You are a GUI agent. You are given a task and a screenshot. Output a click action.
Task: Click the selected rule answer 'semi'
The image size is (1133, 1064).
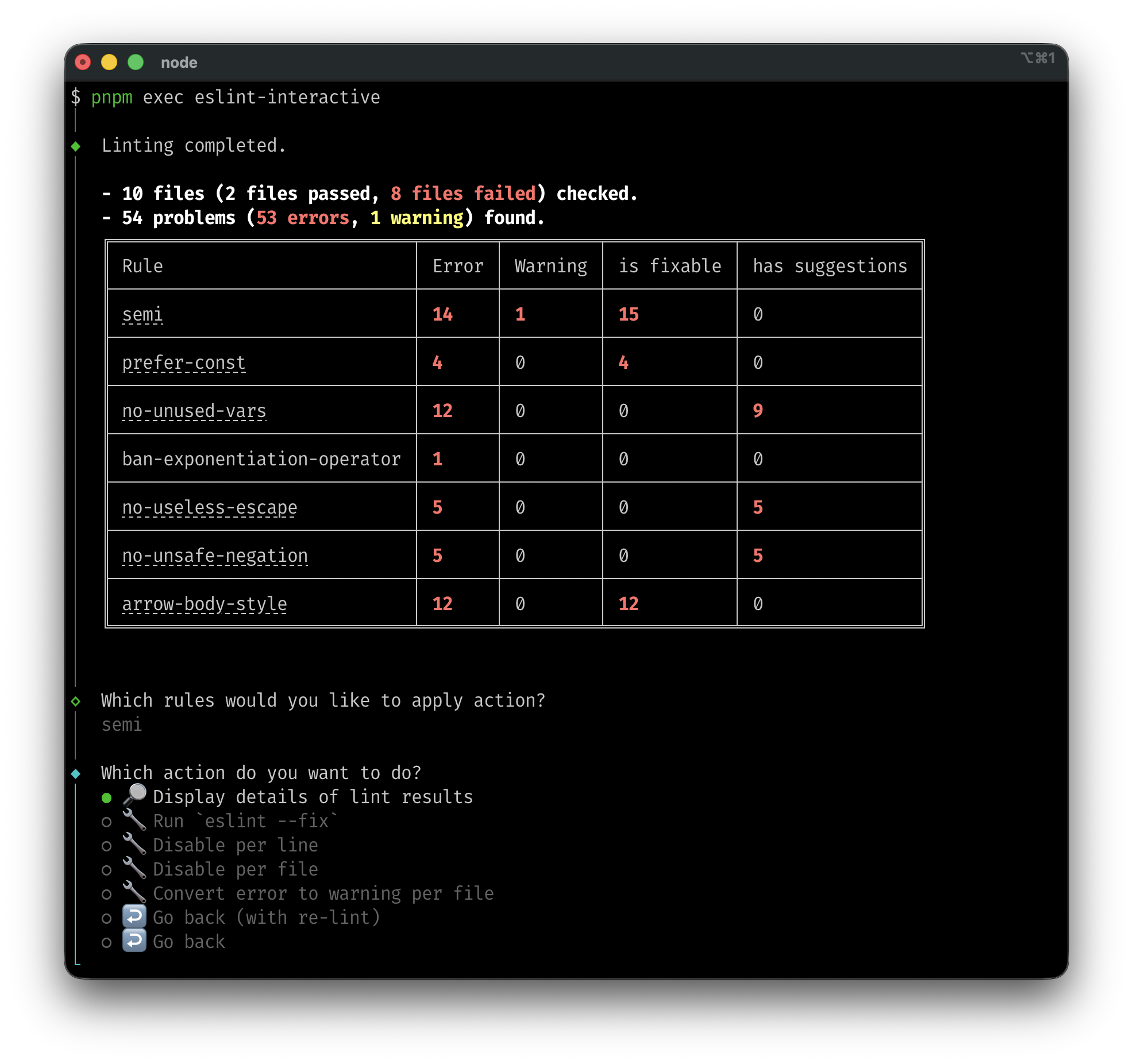122,725
